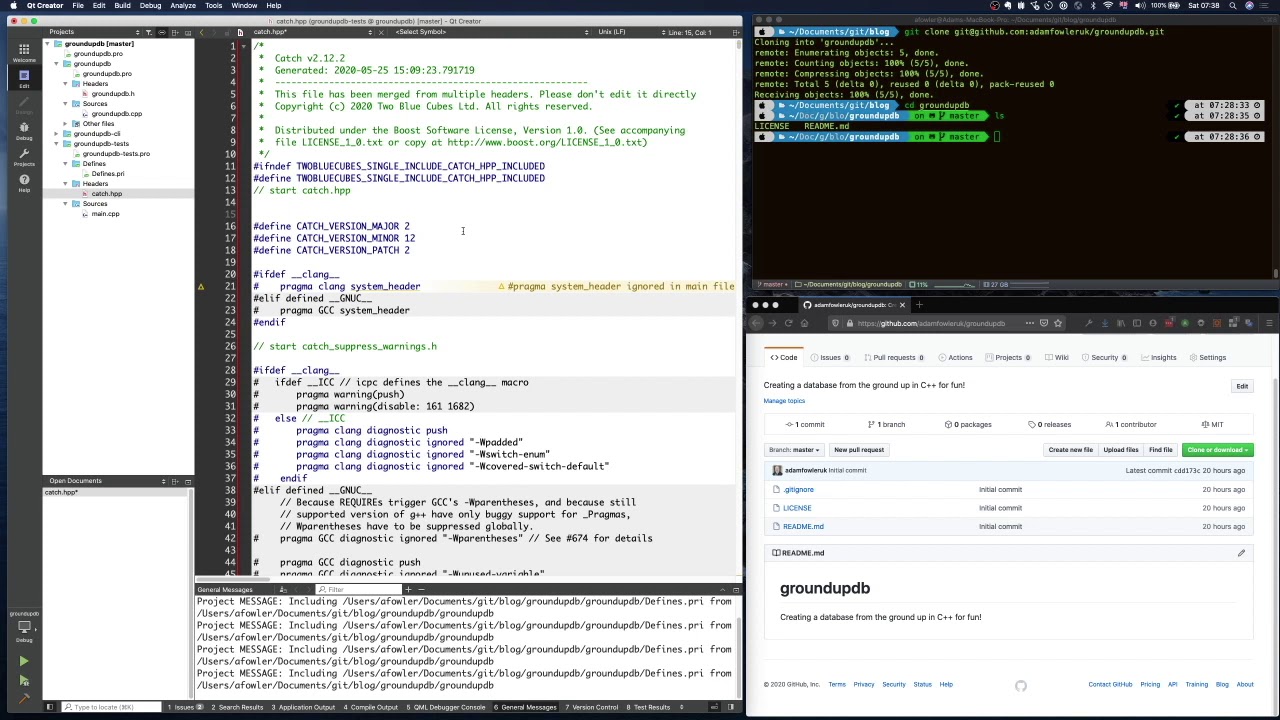Click the 1 commit link
Screen dimensions: 1280x720
(x=806, y=425)
